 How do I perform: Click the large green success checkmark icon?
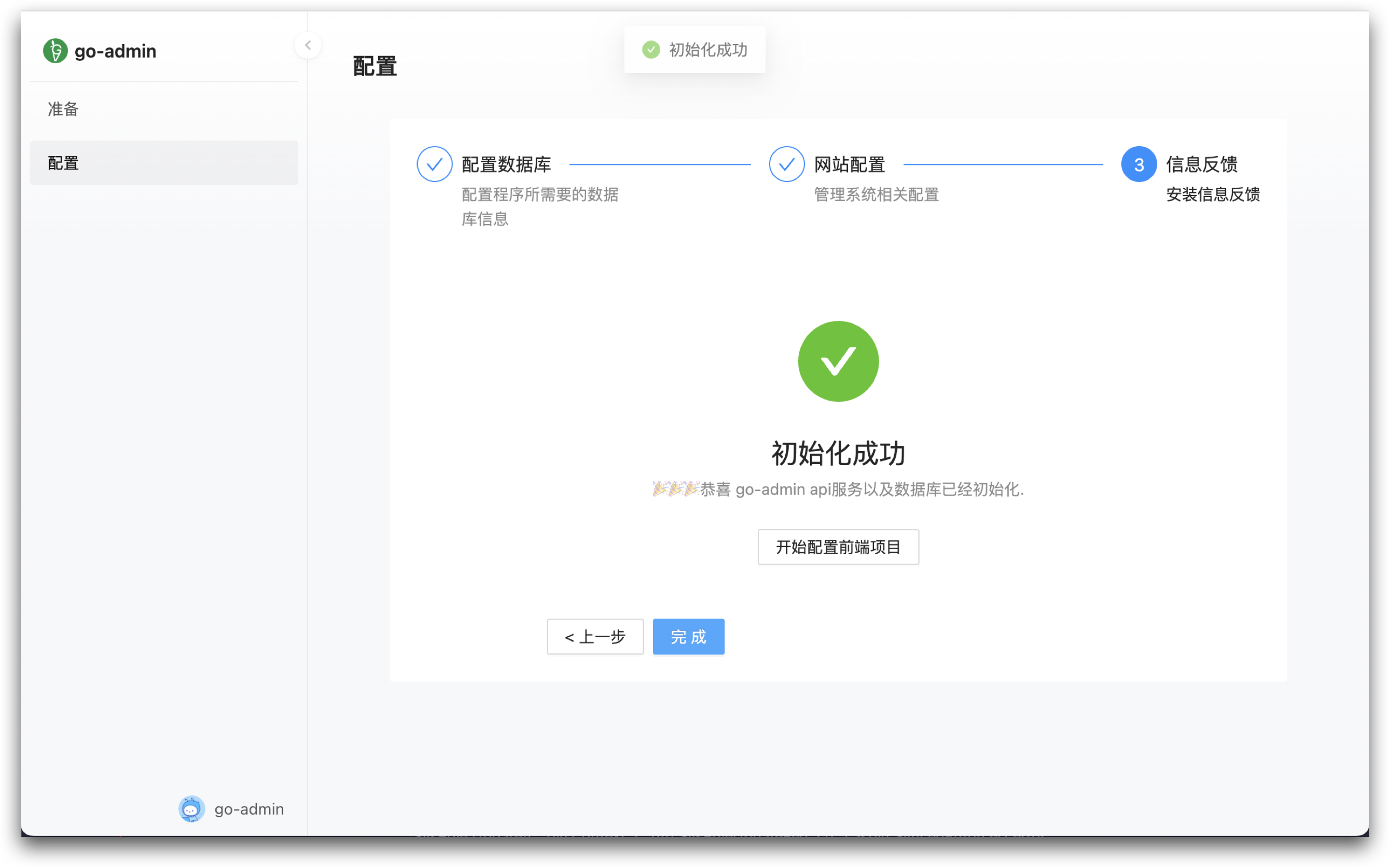coord(838,361)
